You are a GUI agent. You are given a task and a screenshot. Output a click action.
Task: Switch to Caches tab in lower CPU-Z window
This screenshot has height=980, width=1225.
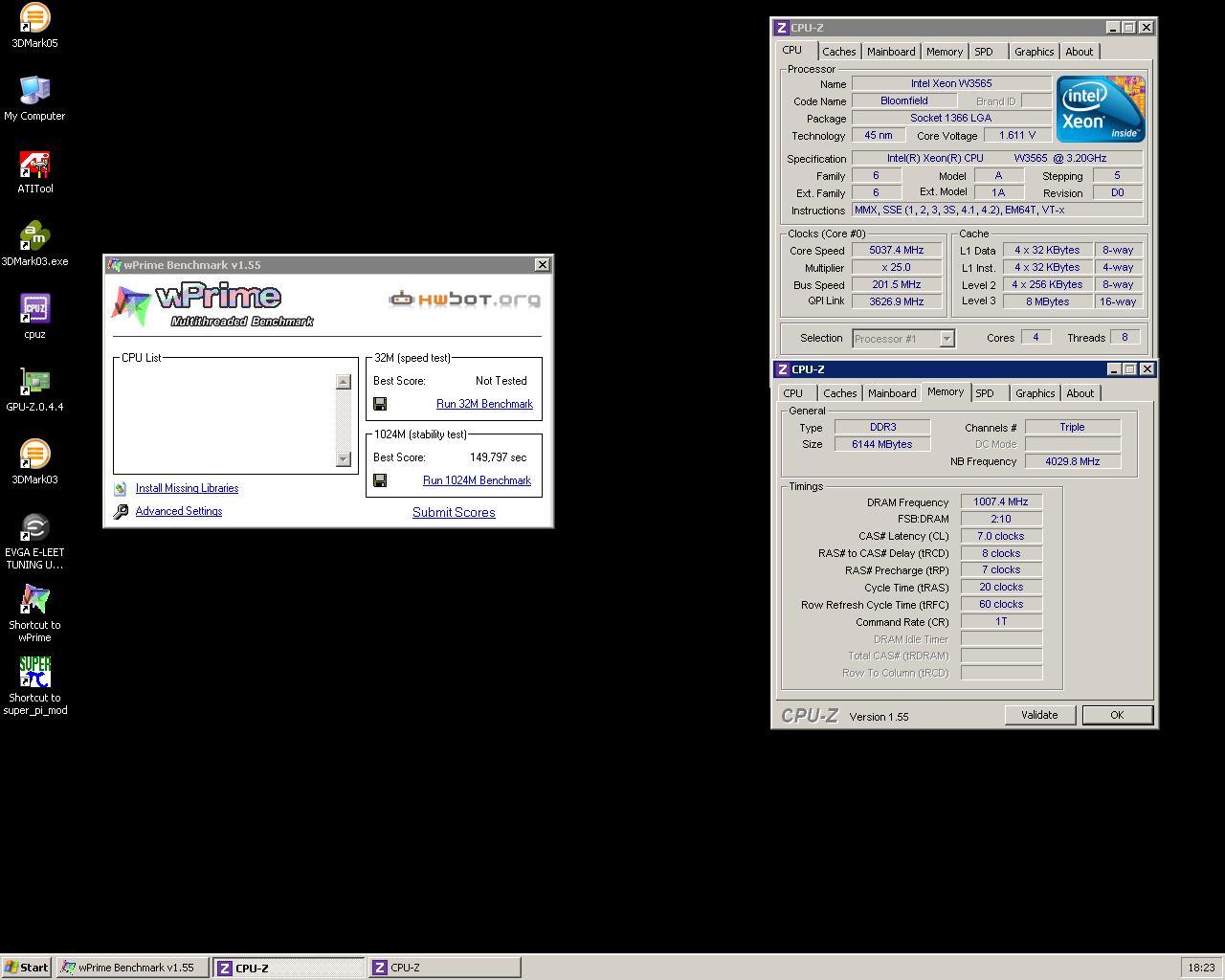pos(839,393)
